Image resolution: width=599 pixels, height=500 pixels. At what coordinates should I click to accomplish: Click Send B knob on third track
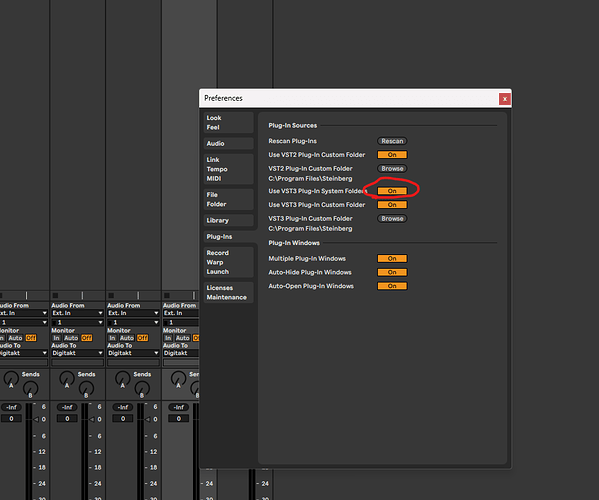pyautogui.click(x=142, y=388)
